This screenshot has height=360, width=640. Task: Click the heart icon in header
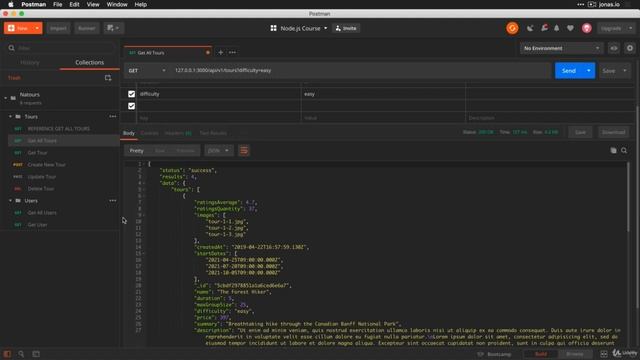[x=570, y=28]
